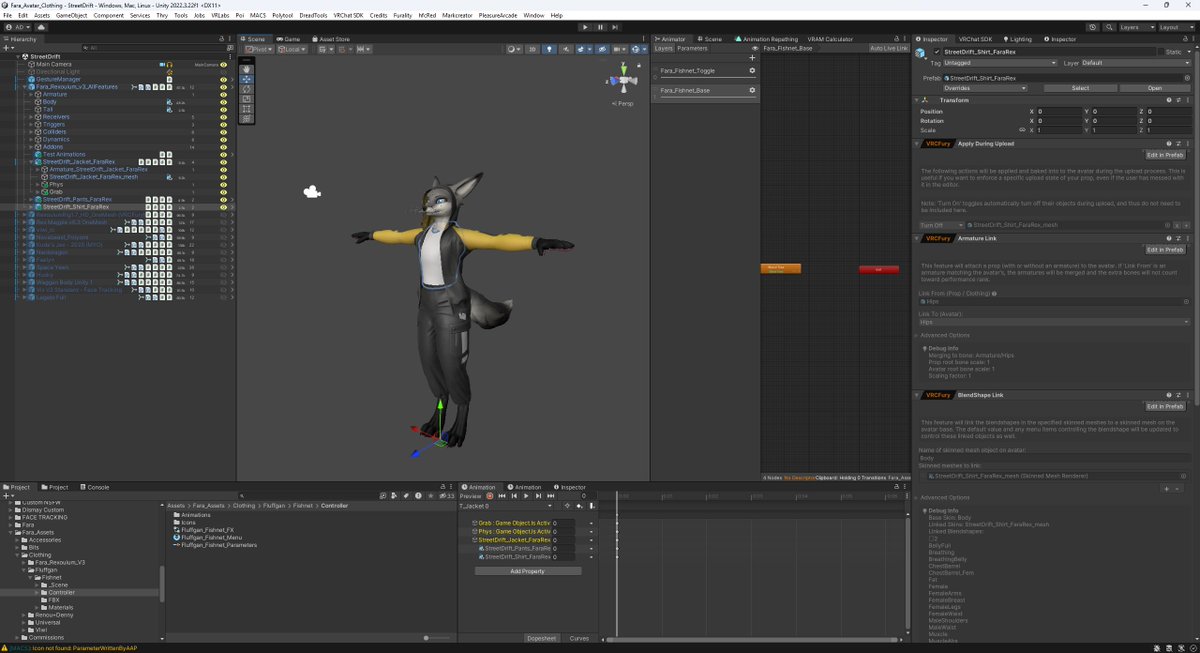The image size is (1200, 653).
Task: Switch to the Asset Store tab
Action: coord(330,39)
